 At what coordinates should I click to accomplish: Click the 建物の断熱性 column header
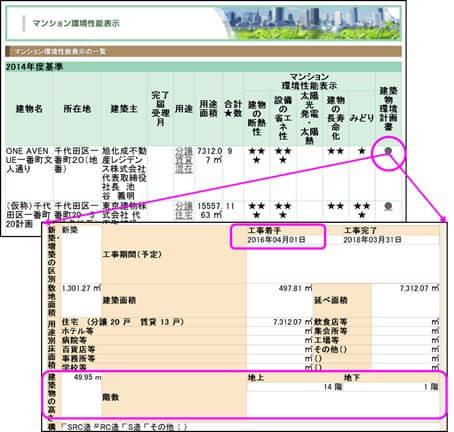click(256, 118)
